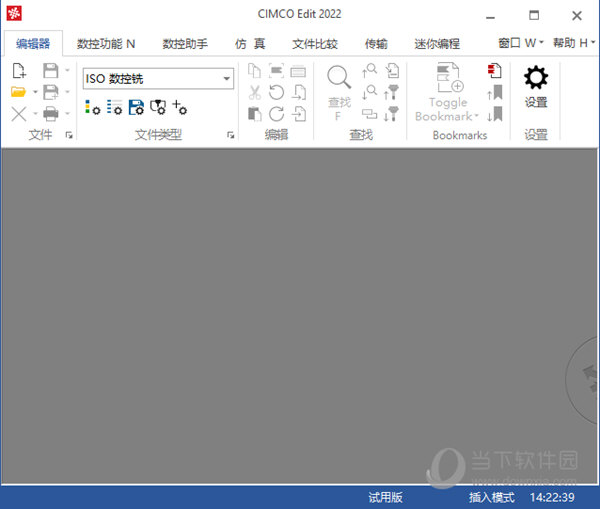Click the scissors cut icon
The width and height of the screenshot is (600, 509).
tap(254, 92)
